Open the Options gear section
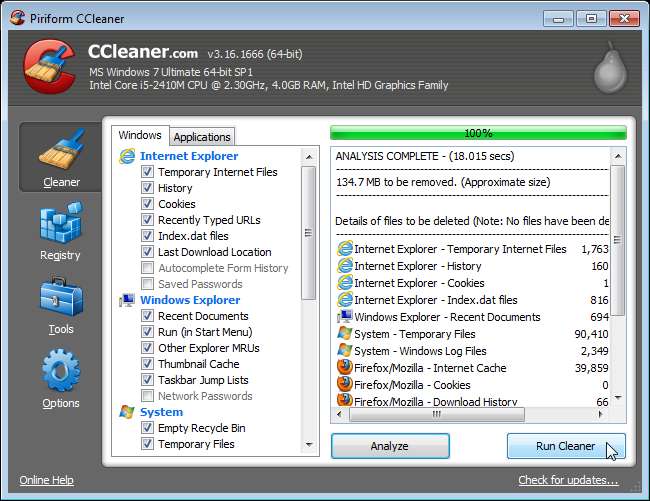This screenshot has width=650, height=501. coord(61,379)
